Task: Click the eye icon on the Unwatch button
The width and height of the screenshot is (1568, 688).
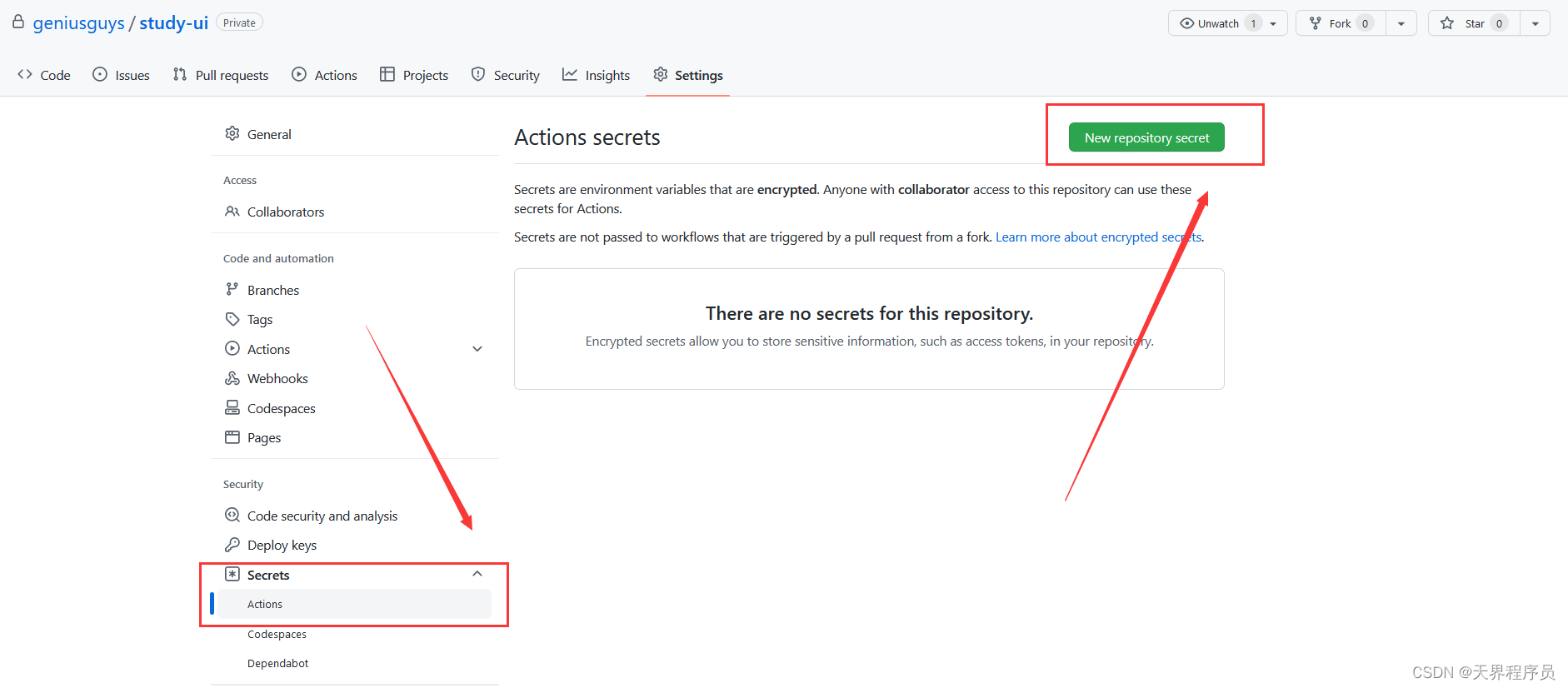Action: pos(1187,23)
